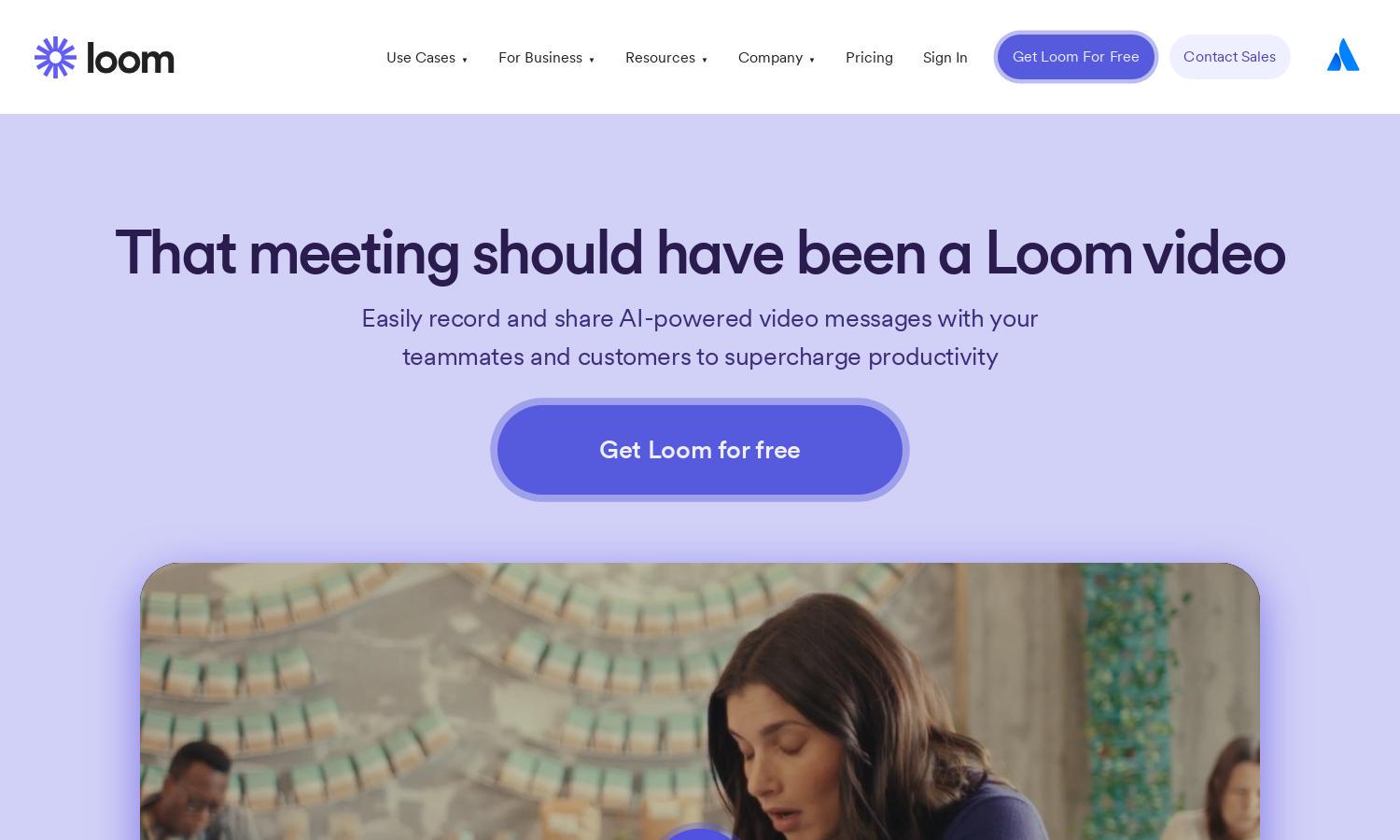Expand the For Business dropdown arrow
Viewport: 1400px width, 840px height.
coord(592,60)
